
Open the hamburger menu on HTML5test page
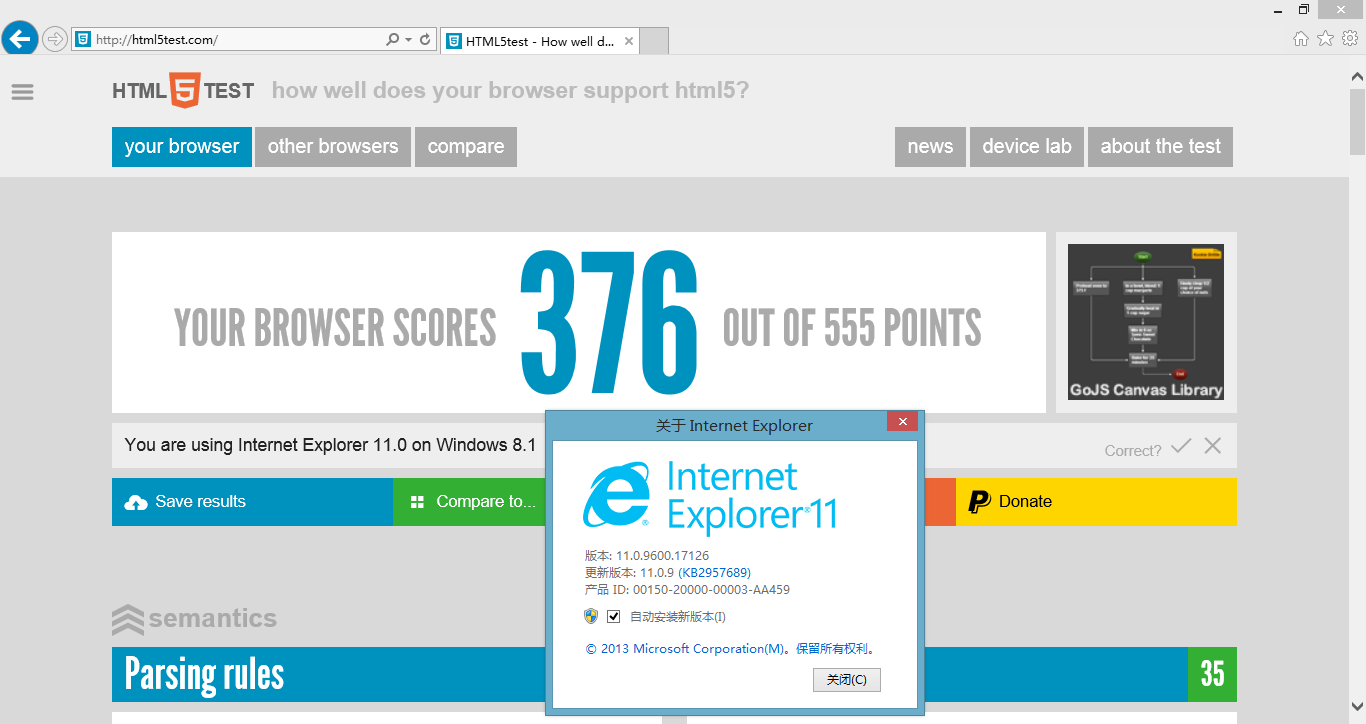tap(22, 92)
